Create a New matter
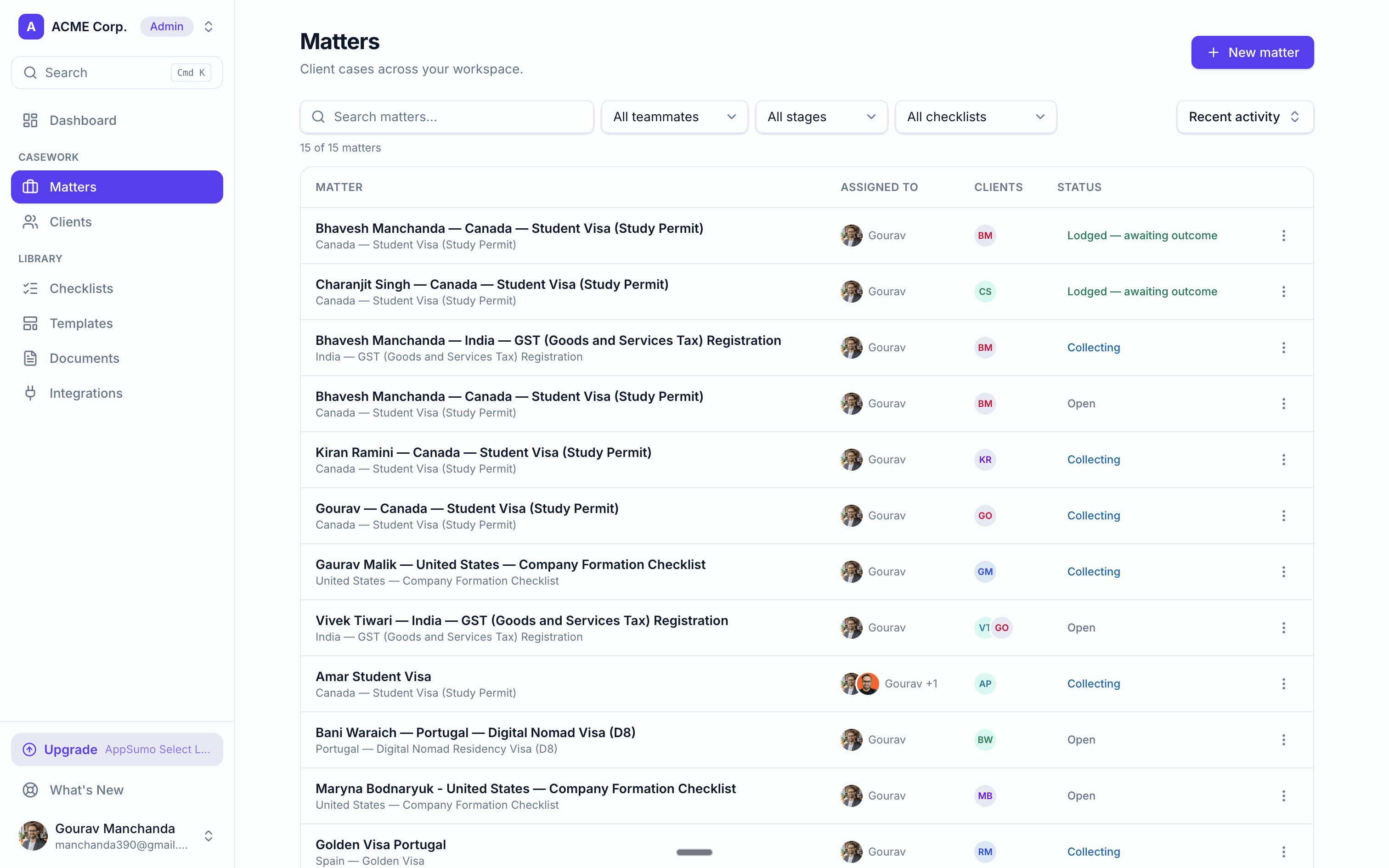This screenshot has height=868, width=1389. (x=1253, y=52)
